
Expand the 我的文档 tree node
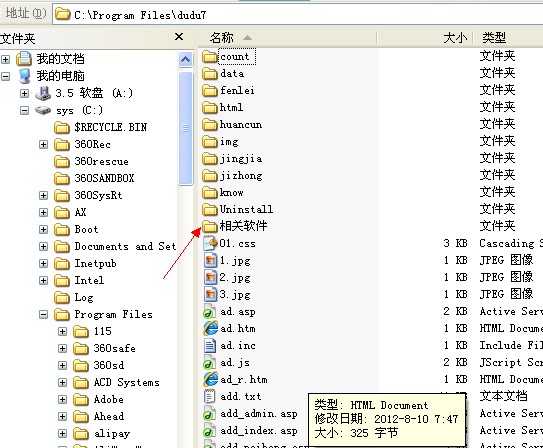(x=5, y=59)
